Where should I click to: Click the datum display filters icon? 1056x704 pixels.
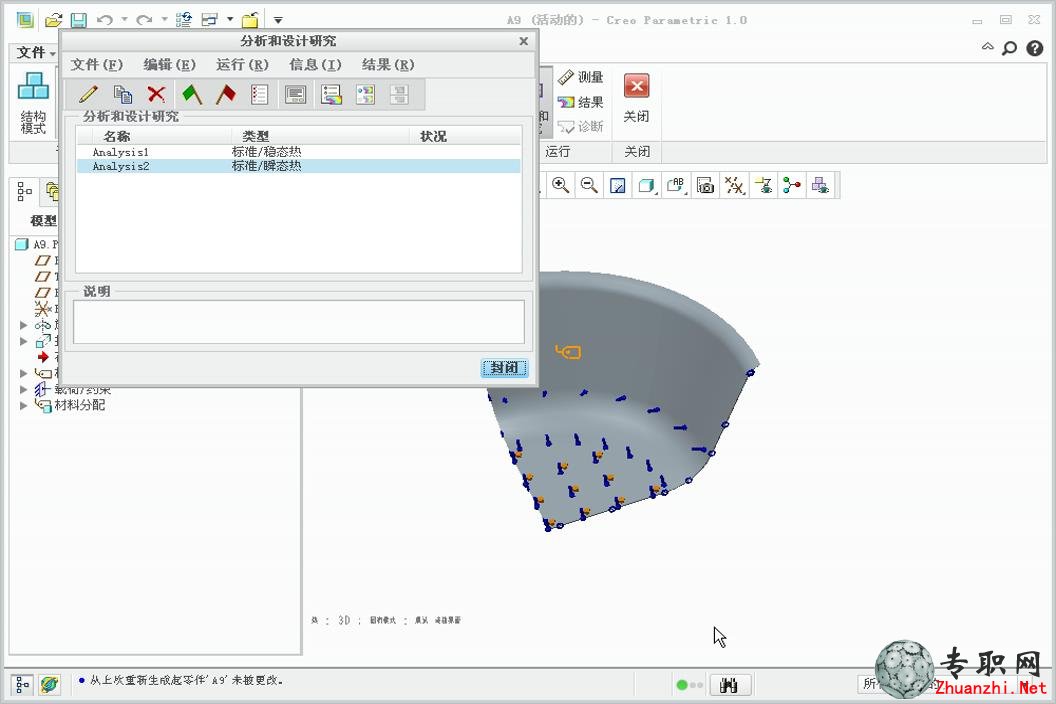(734, 185)
